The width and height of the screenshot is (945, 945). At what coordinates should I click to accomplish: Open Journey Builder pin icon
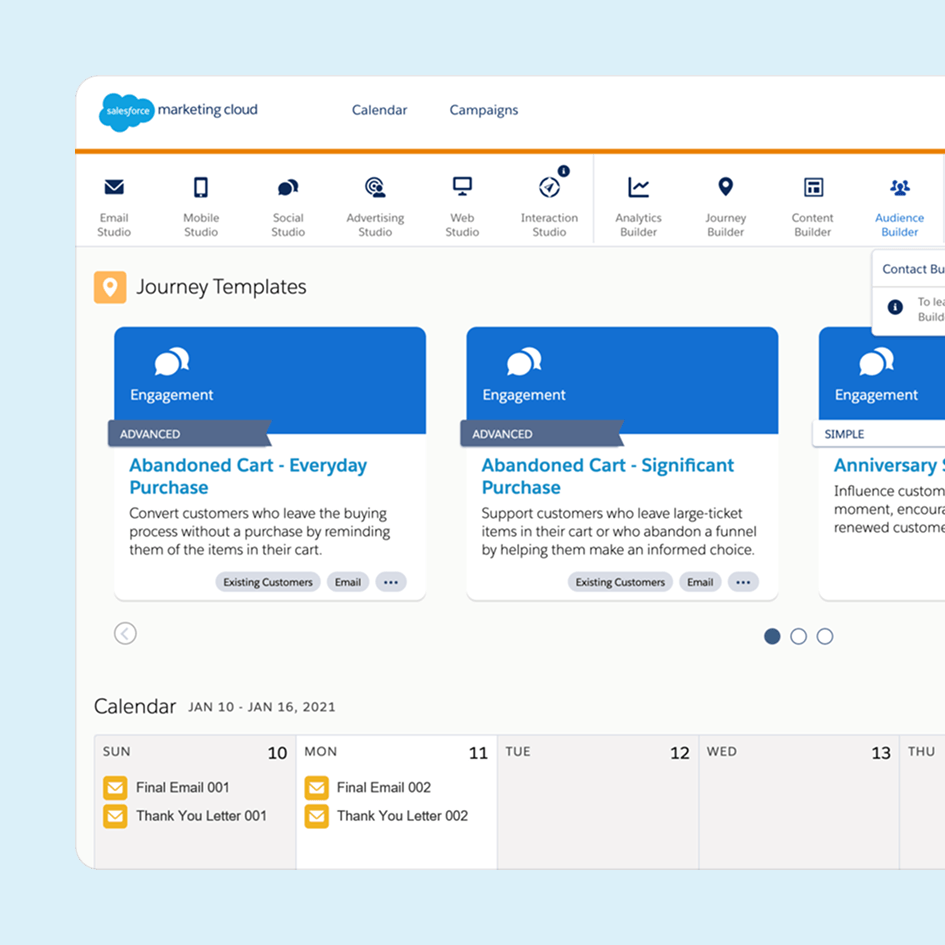726,188
